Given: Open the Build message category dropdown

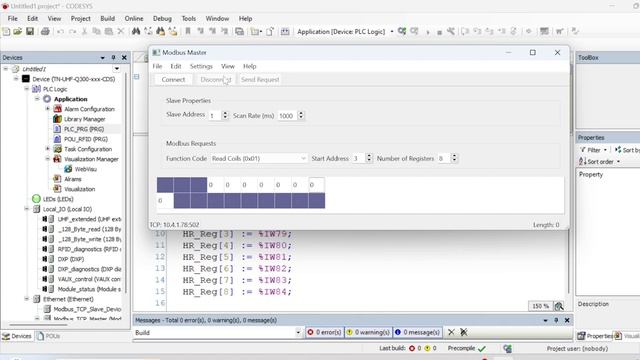Looking at the screenshot, I should pos(298,333).
